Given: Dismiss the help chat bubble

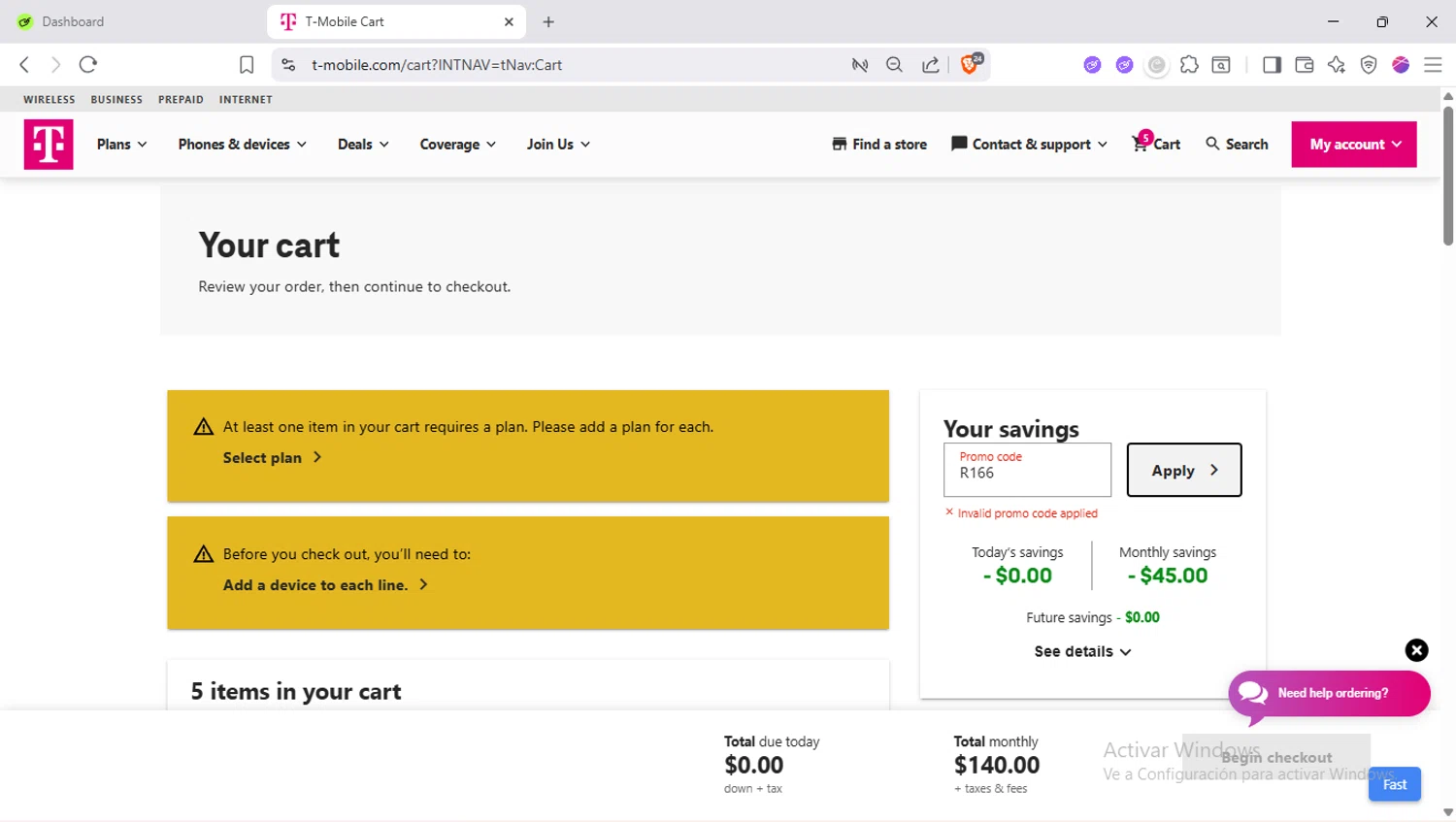Looking at the screenshot, I should click(x=1417, y=650).
